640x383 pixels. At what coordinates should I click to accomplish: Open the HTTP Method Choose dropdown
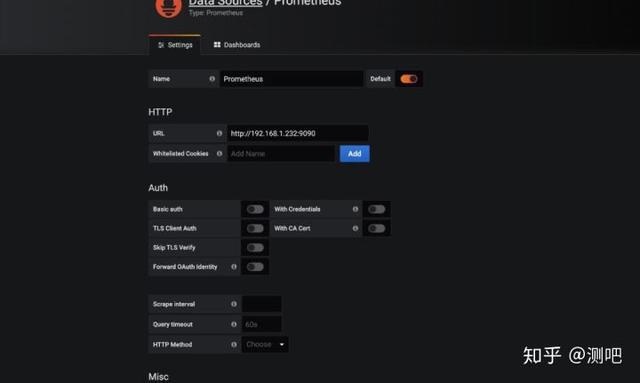click(x=265, y=344)
